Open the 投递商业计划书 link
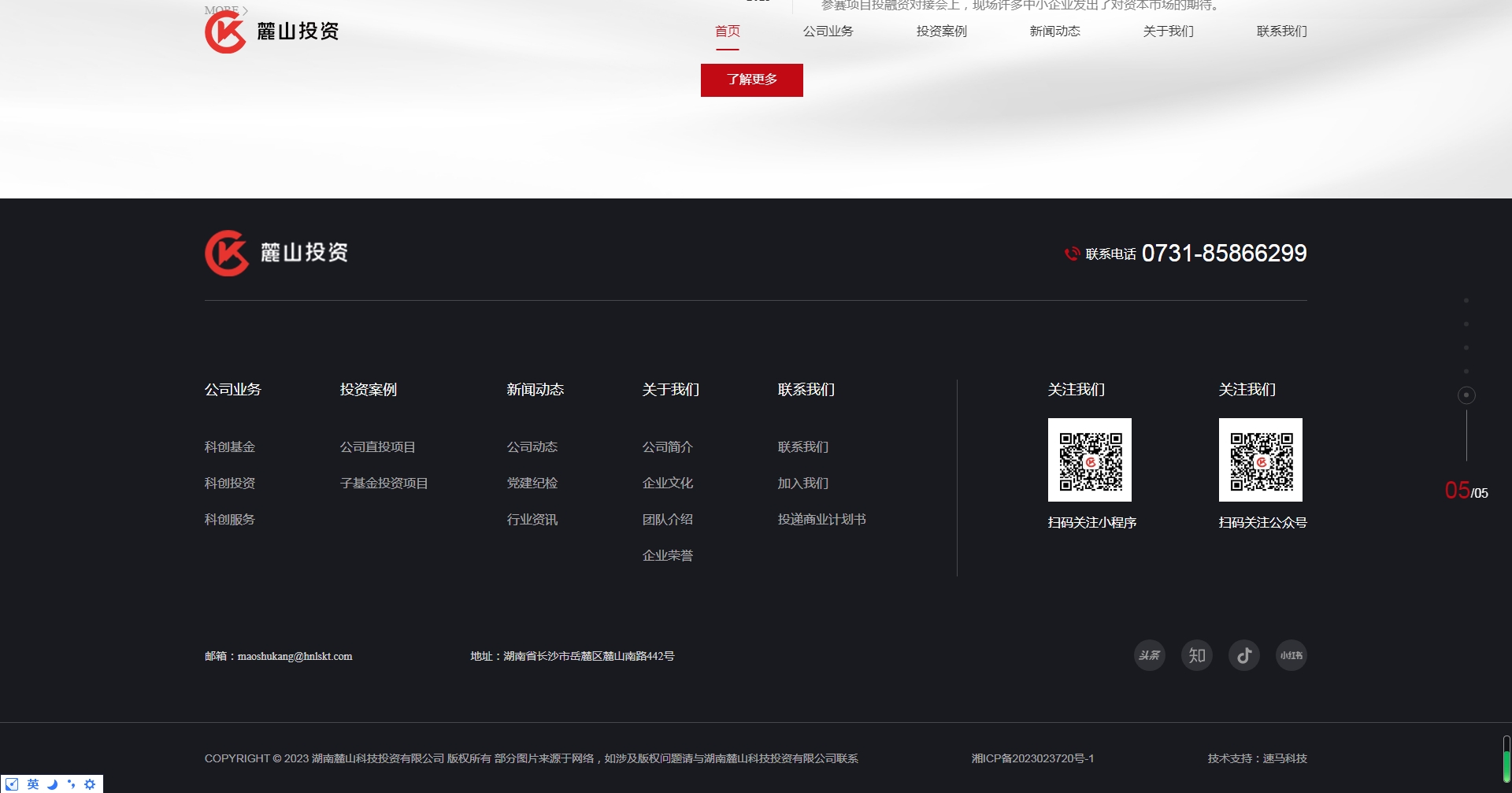1512x793 pixels. (x=821, y=519)
